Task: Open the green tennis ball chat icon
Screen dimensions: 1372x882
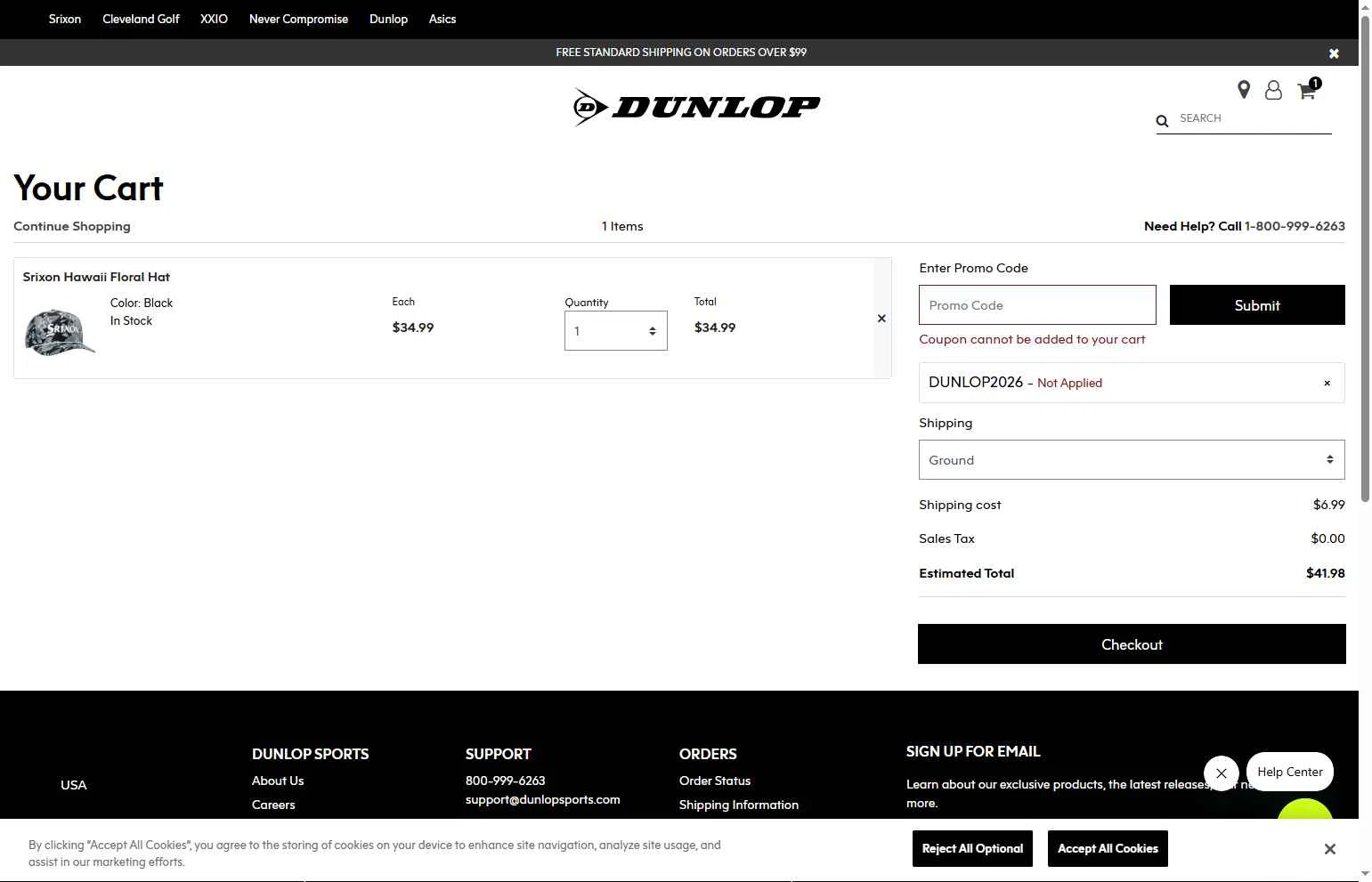Action: [1305, 809]
